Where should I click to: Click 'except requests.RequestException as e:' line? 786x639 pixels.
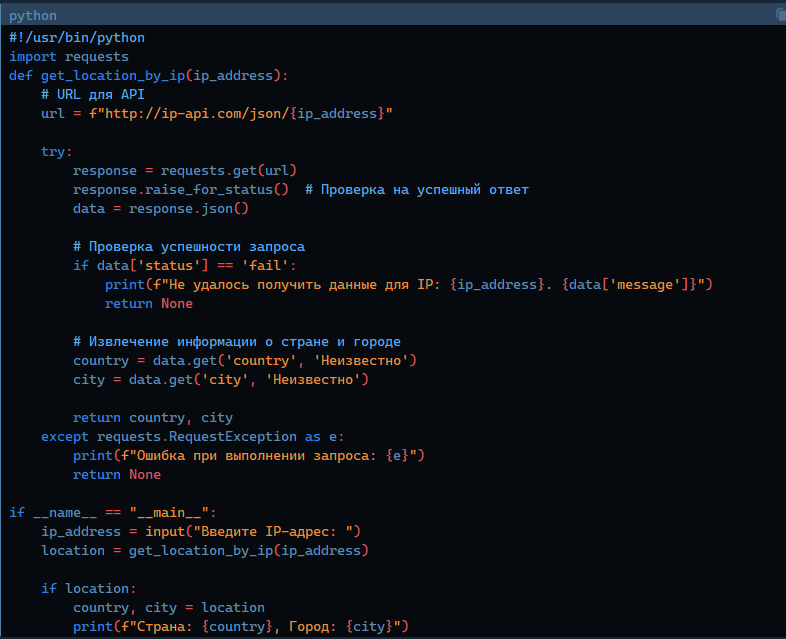(192, 437)
